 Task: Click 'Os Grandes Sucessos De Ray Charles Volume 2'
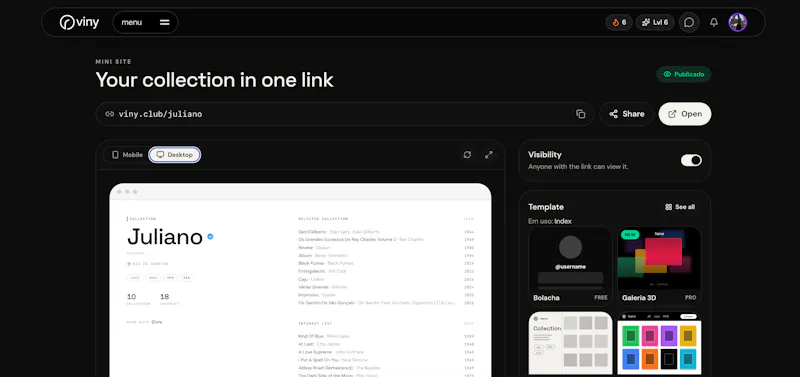tap(347, 239)
